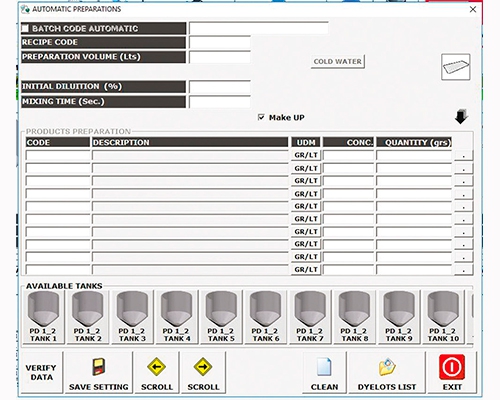Viewport: 500px width, 400px height.
Task: Open the dot lookup button on last product row
Action: tap(464, 270)
